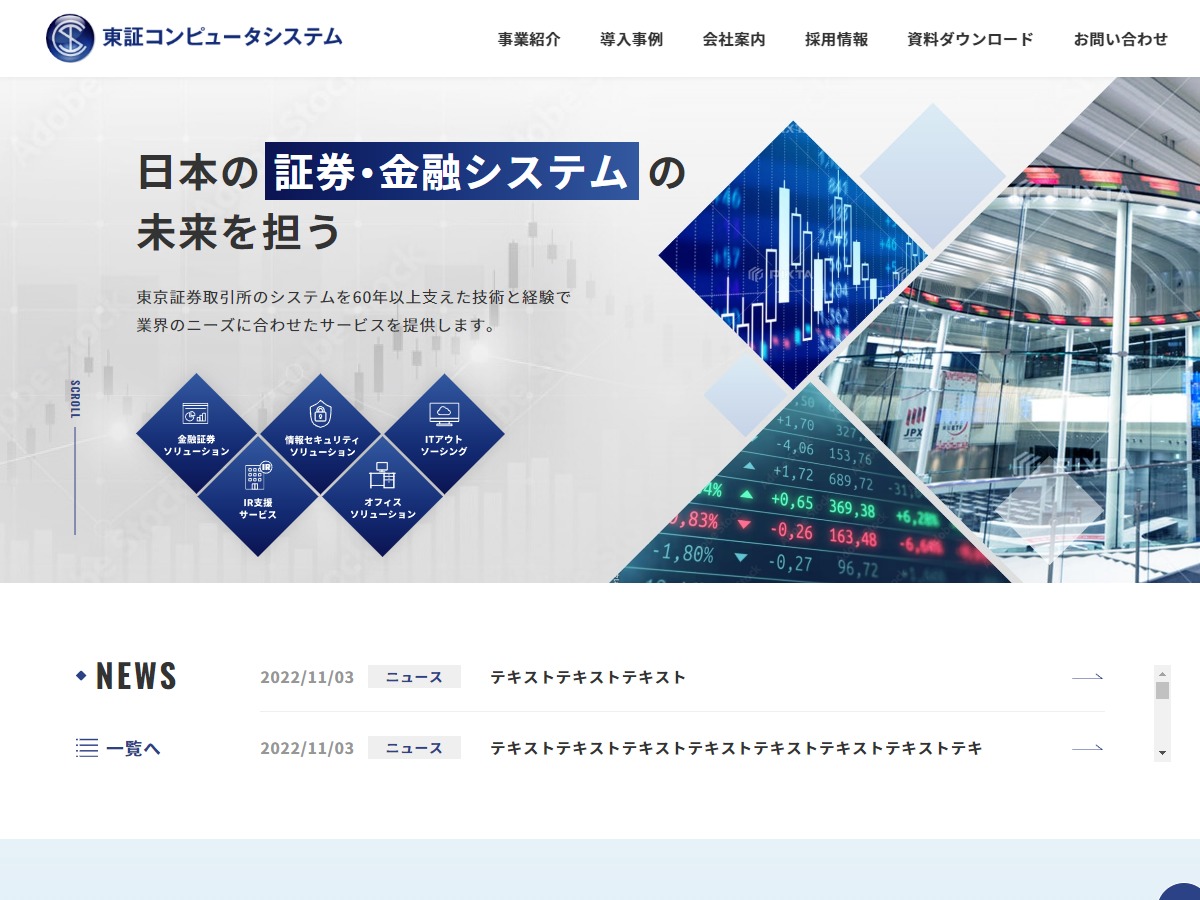Click the hero headline 証券・金融システム
This screenshot has width=1200, height=900.
[x=452, y=171]
